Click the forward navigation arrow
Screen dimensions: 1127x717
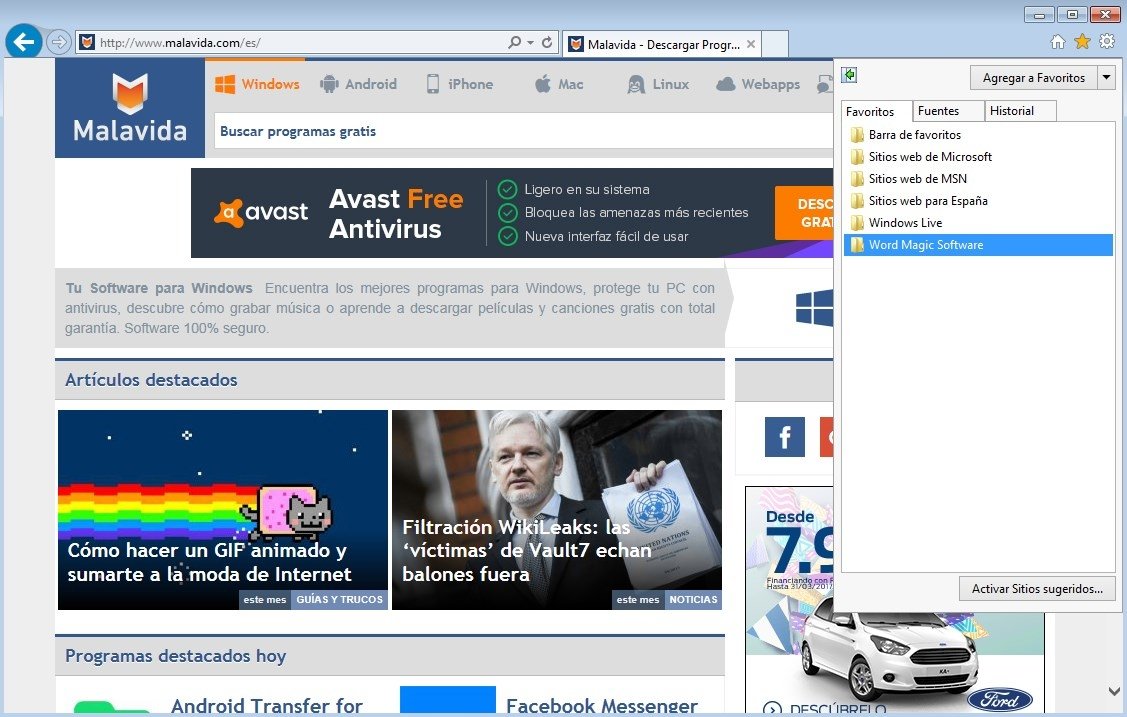58,42
